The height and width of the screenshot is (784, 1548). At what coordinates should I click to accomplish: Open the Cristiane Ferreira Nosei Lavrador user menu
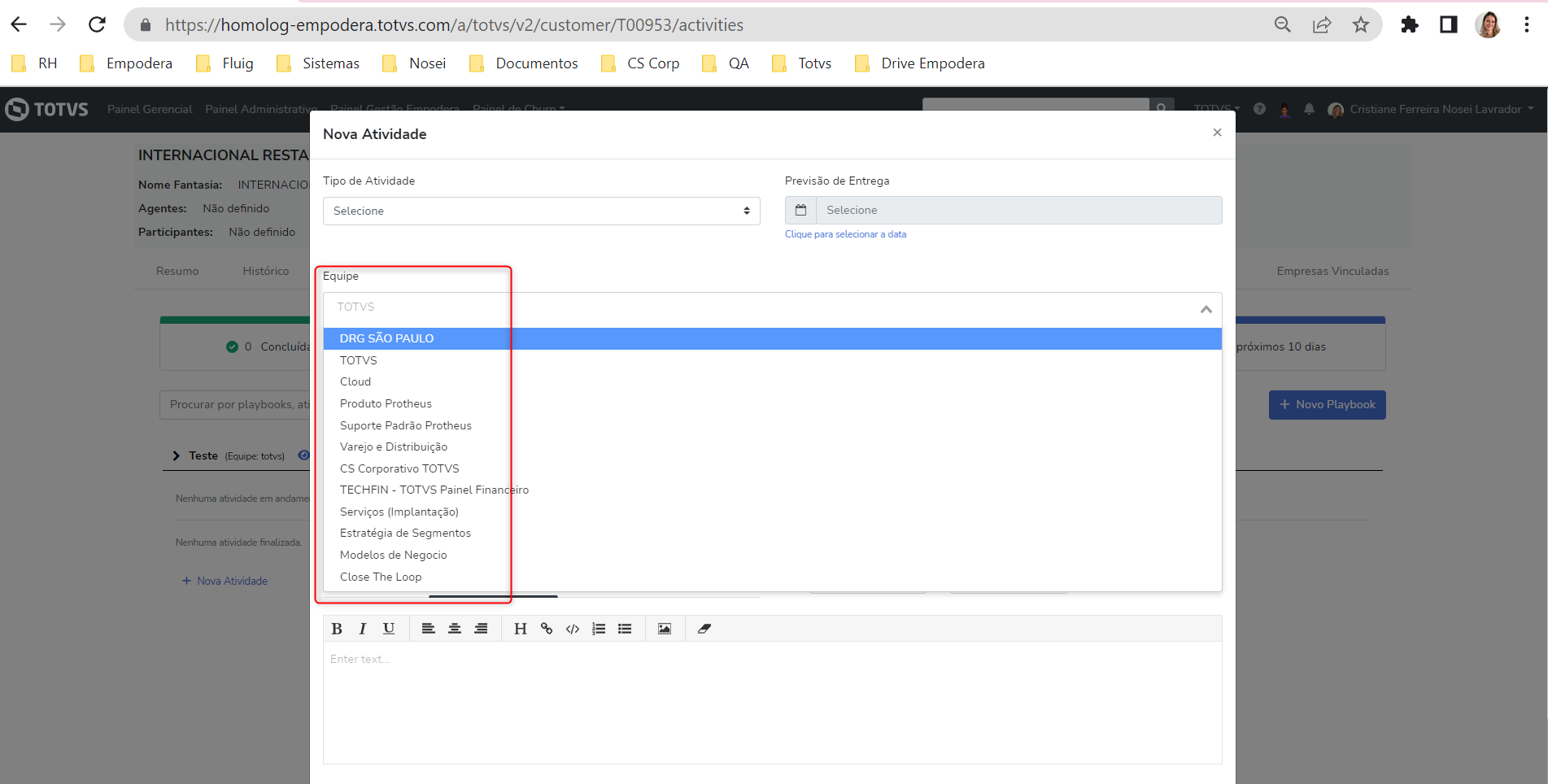(x=1430, y=109)
